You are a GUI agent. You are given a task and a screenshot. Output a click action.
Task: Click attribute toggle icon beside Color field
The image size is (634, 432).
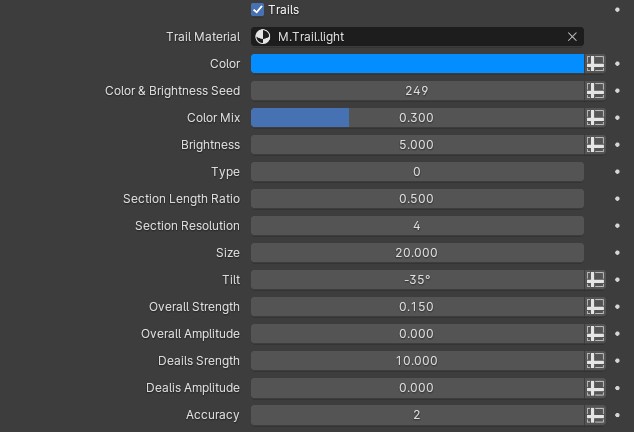(x=595, y=64)
